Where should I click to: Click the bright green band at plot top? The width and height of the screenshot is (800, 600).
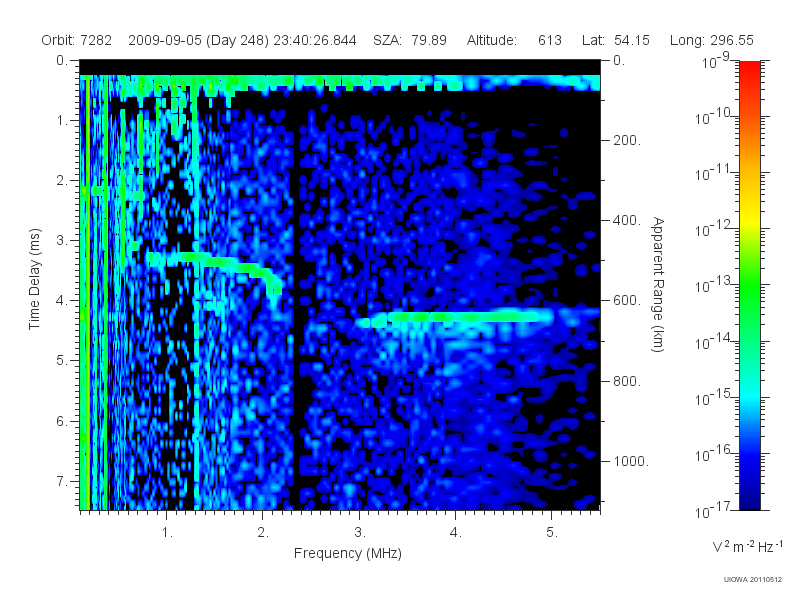point(339,83)
